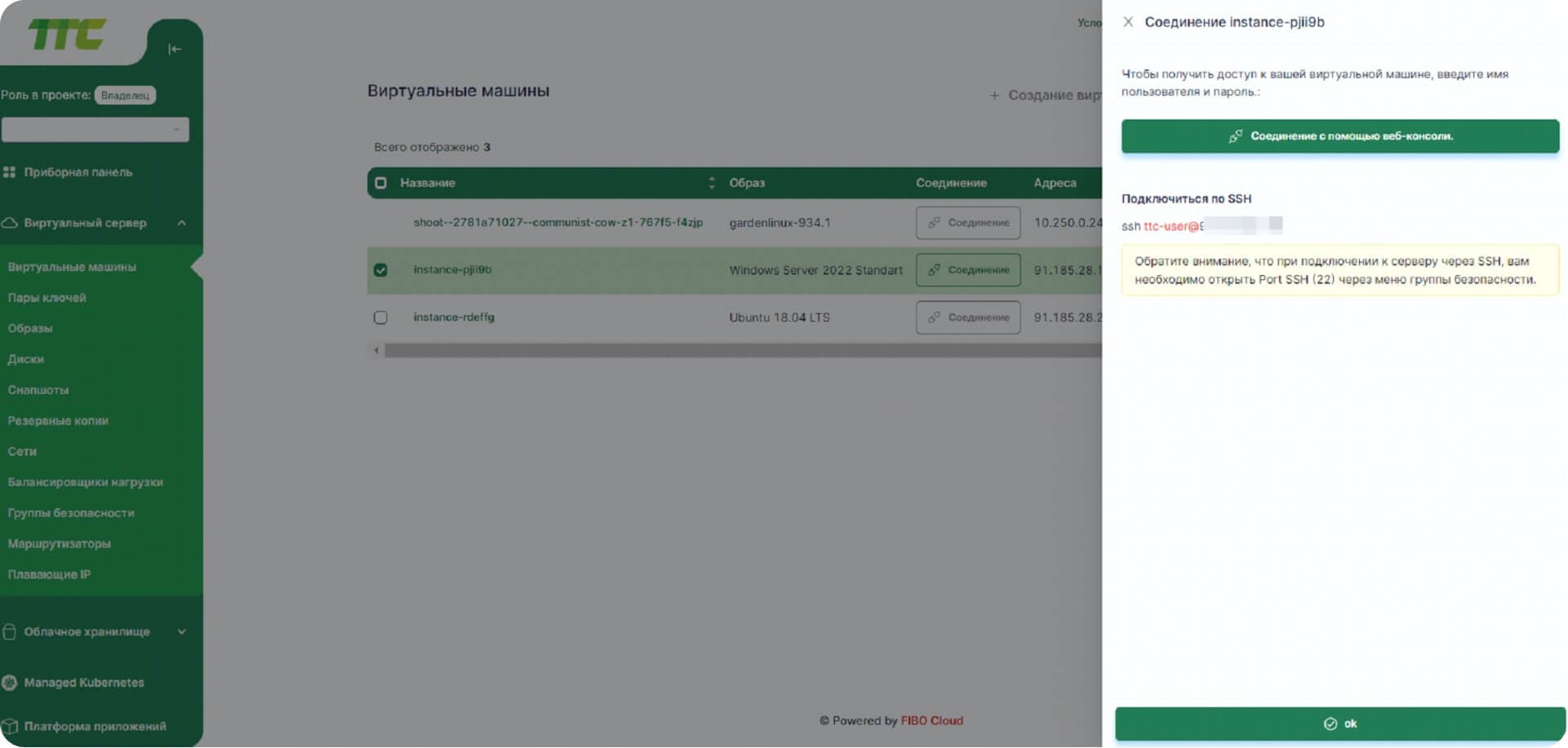Image resolution: width=1568 pixels, height=748 pixels.
Task: Uncheck the instance-pjii9b row checkbox
Action: (380, 270)
